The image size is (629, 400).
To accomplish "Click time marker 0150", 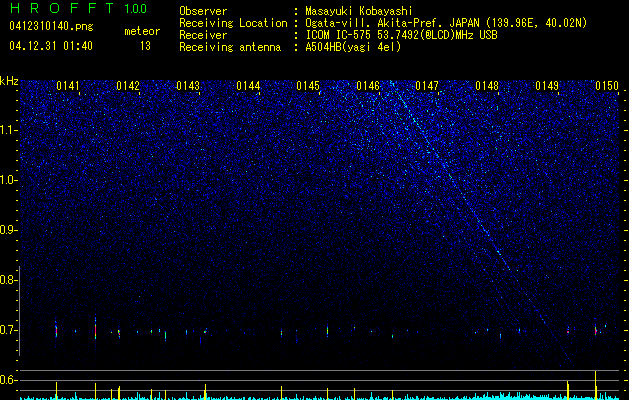I will (607, 86).
